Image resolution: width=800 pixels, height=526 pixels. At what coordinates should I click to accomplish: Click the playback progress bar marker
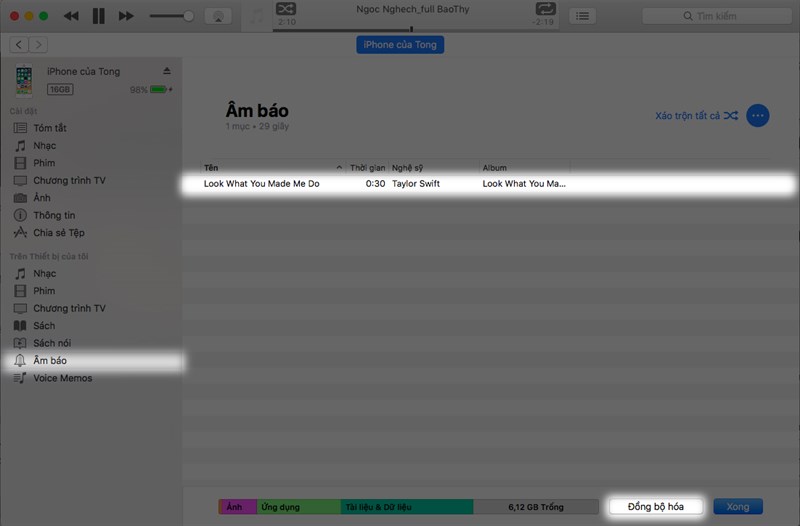pos(411,29)
